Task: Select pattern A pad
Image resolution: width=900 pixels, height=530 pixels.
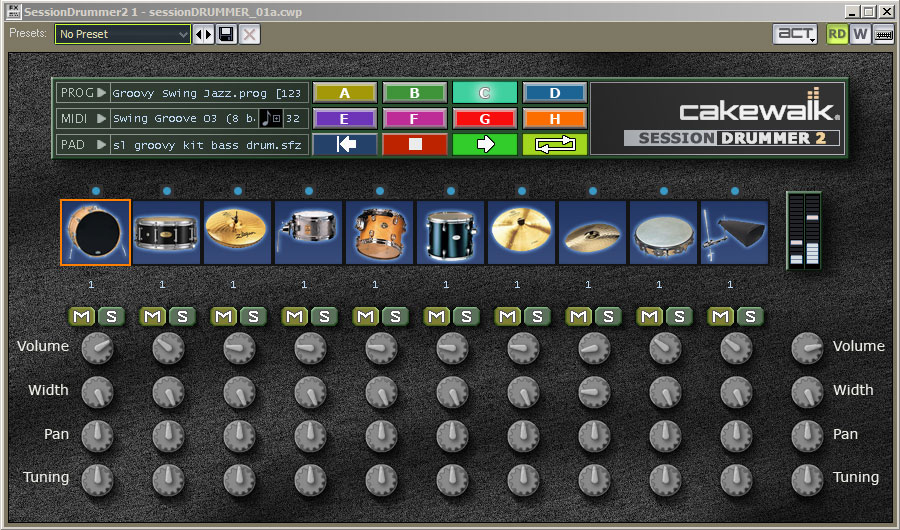Action: pos(344,93)
